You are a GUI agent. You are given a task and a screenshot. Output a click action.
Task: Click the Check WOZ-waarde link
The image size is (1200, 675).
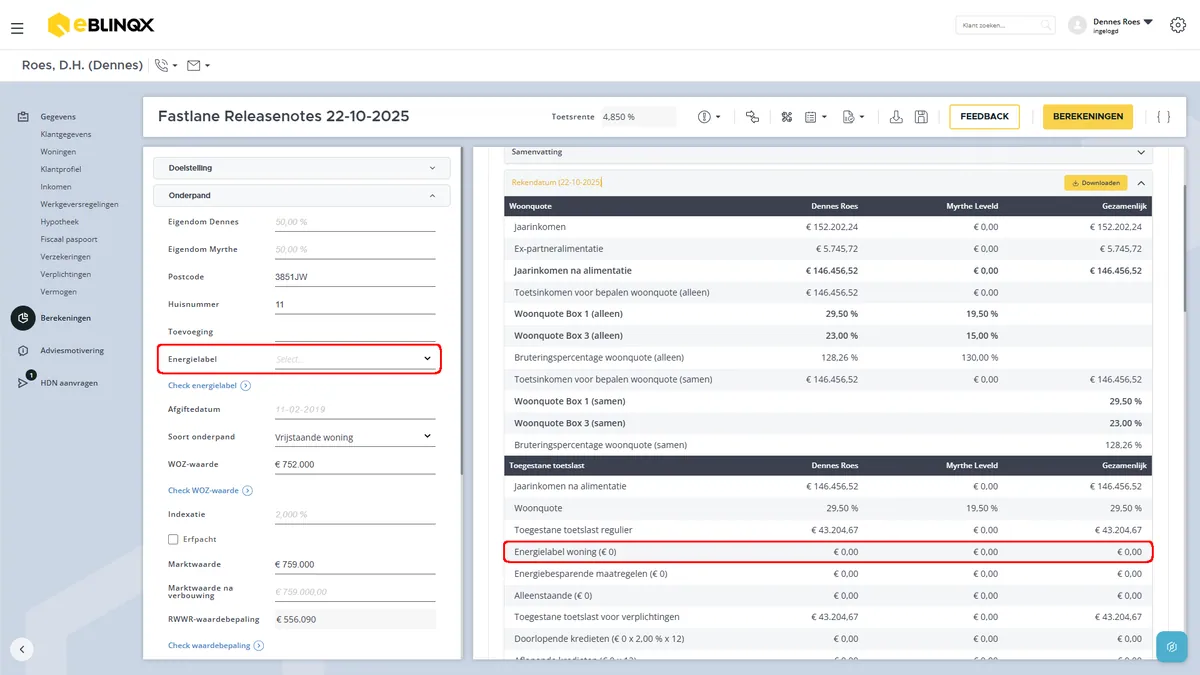[x=210, y=491]
